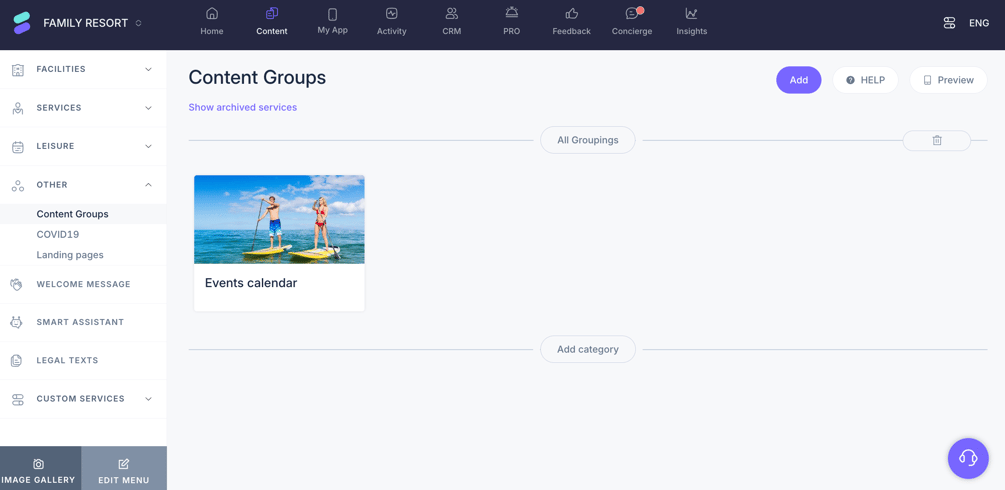Click the Leisure calendar icon in sidebar
The image size is (1005, 490).
[18, 147]
